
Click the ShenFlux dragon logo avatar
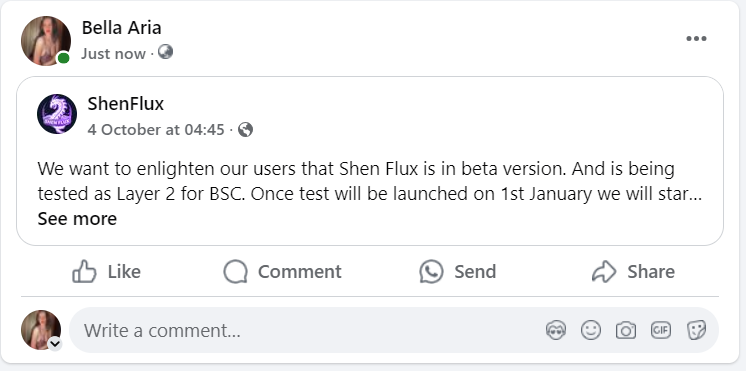pos(57,114)
